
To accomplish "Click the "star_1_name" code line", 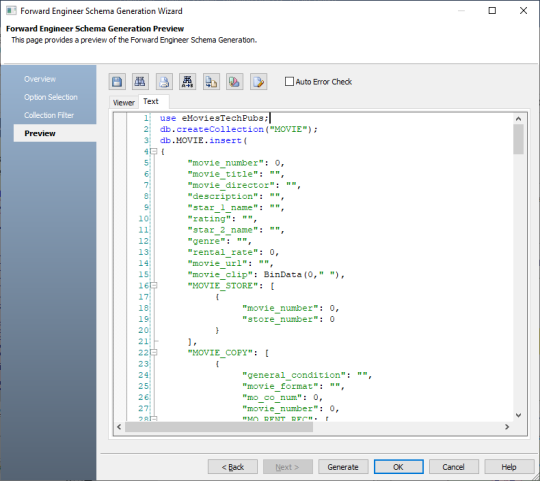I will [x=236, y=208].
